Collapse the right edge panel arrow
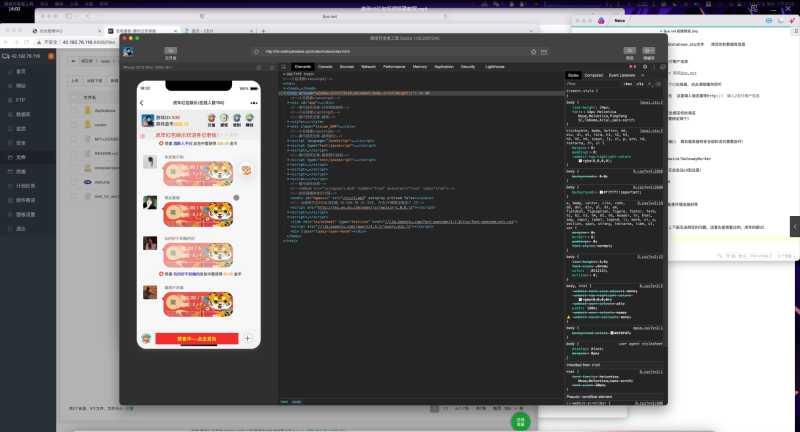Screen dimensions: 800x432 click(795, 226)
